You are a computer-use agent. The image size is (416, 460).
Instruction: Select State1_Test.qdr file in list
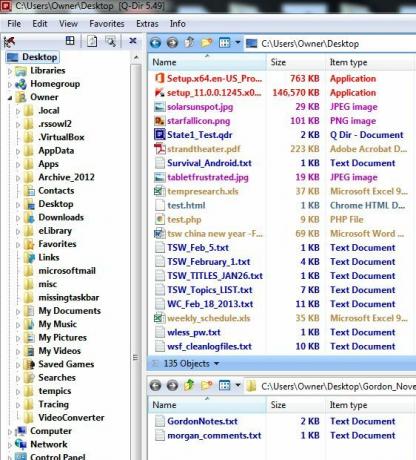pyautogui.click(x=199, y=135)
